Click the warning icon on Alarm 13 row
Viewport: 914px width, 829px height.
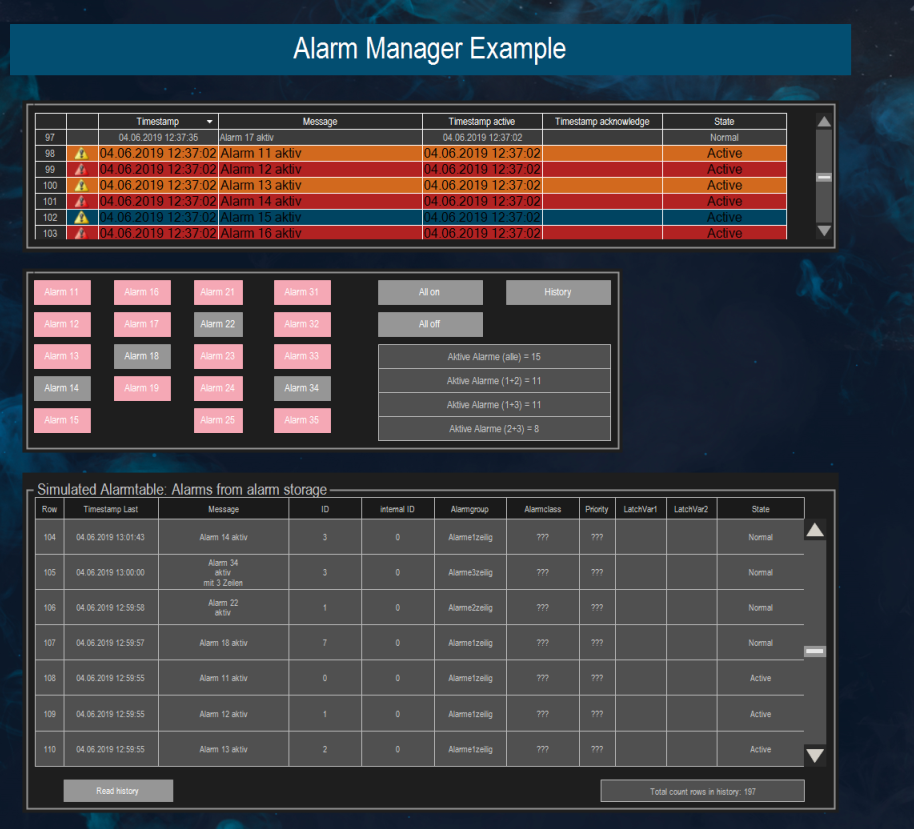tap(82, 185)
